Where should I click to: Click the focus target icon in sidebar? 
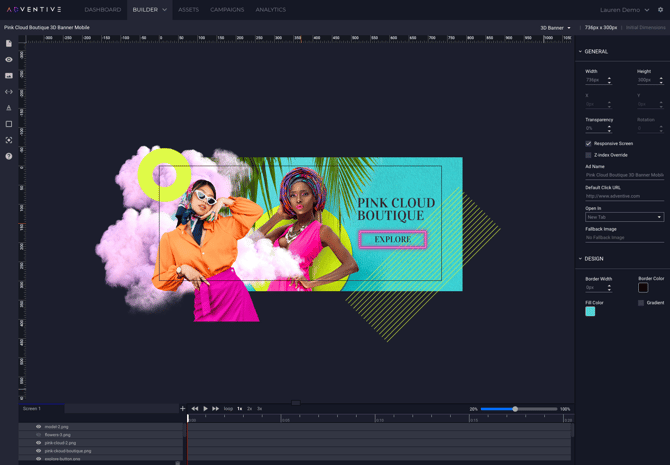9,140
